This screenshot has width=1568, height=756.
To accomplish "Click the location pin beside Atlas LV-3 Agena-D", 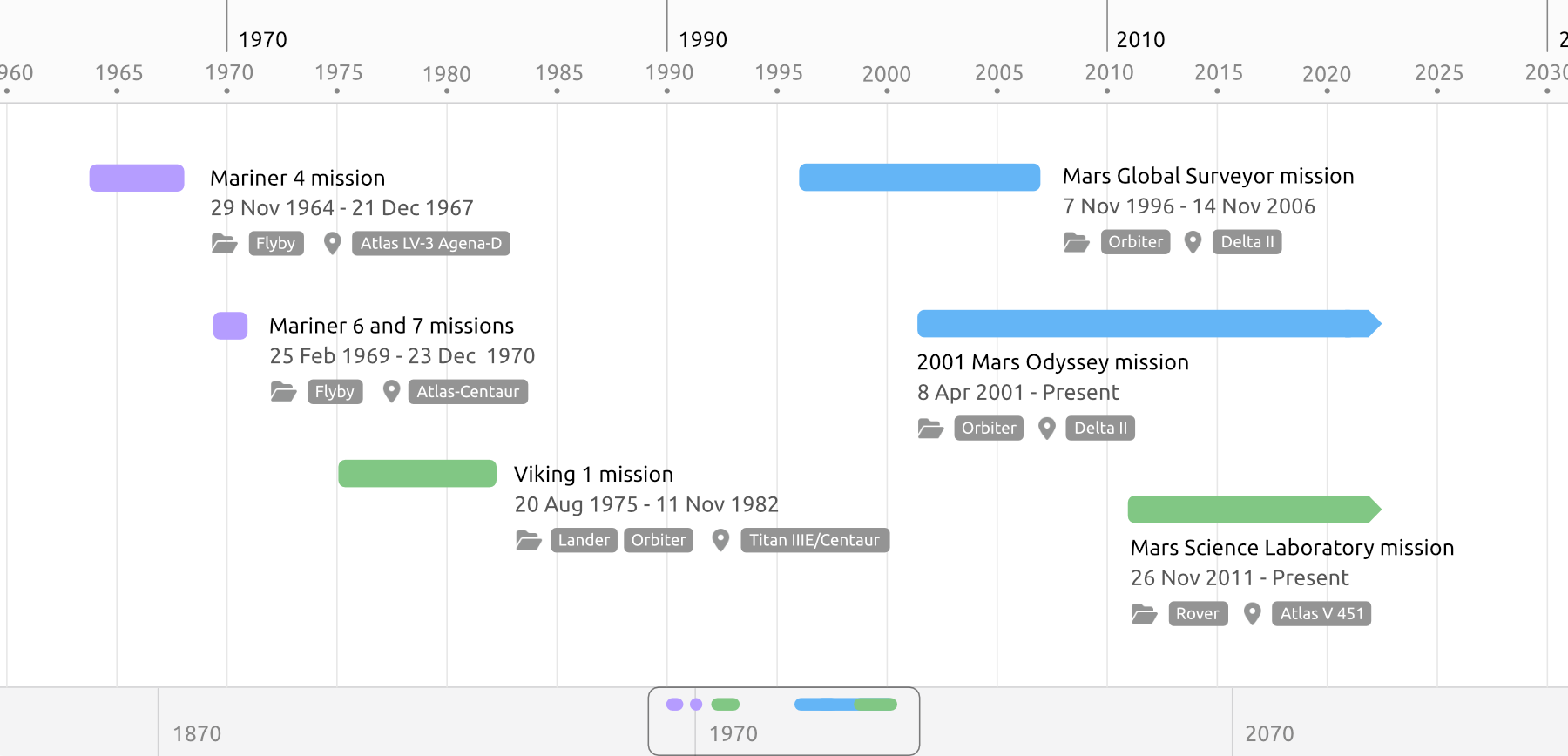I will (x=332, y=243).
